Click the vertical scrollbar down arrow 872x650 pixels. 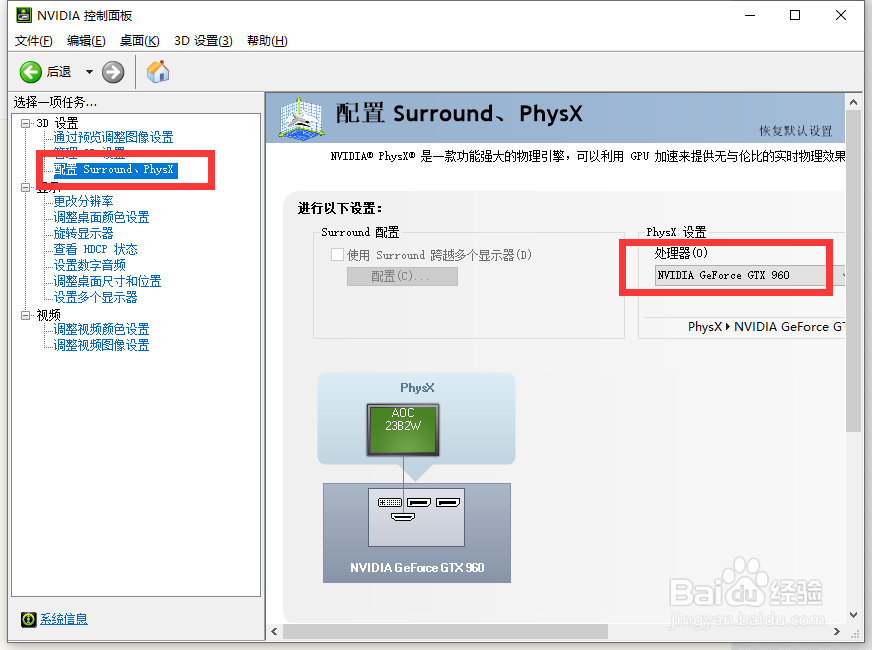(853, 614)
